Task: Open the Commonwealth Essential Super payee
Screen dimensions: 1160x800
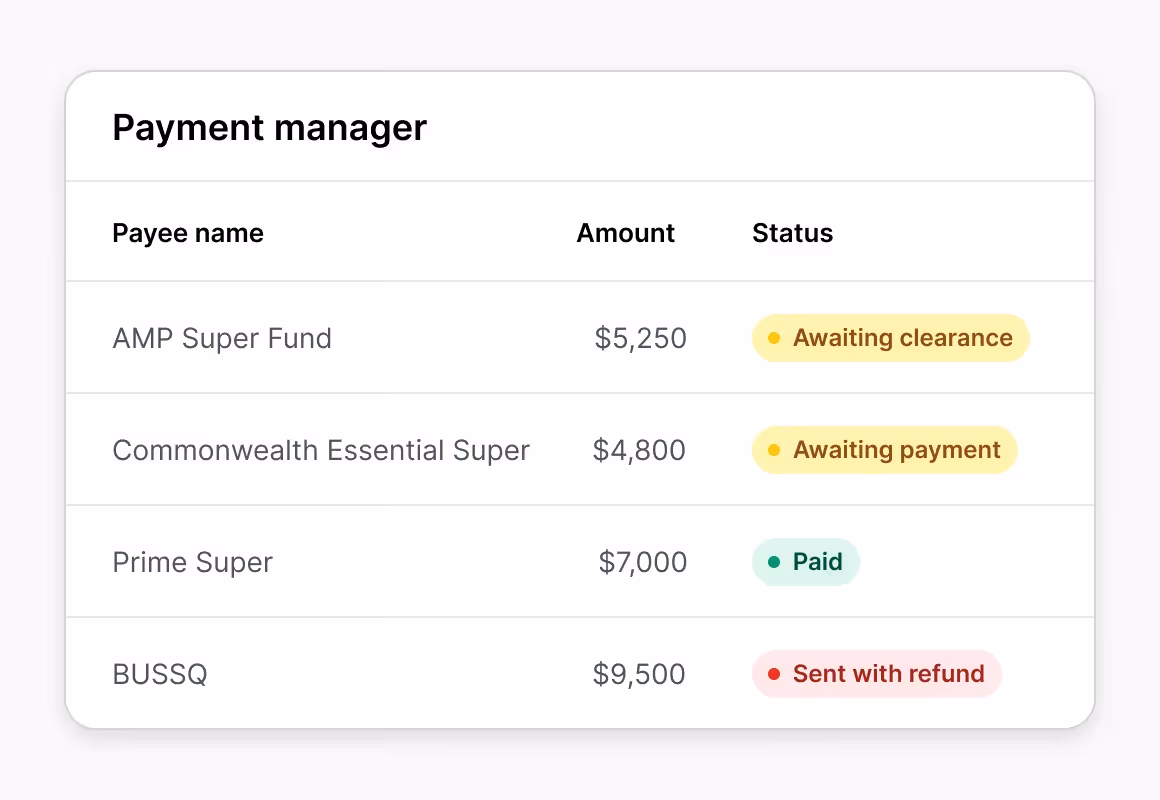Action: pos(321,450)
